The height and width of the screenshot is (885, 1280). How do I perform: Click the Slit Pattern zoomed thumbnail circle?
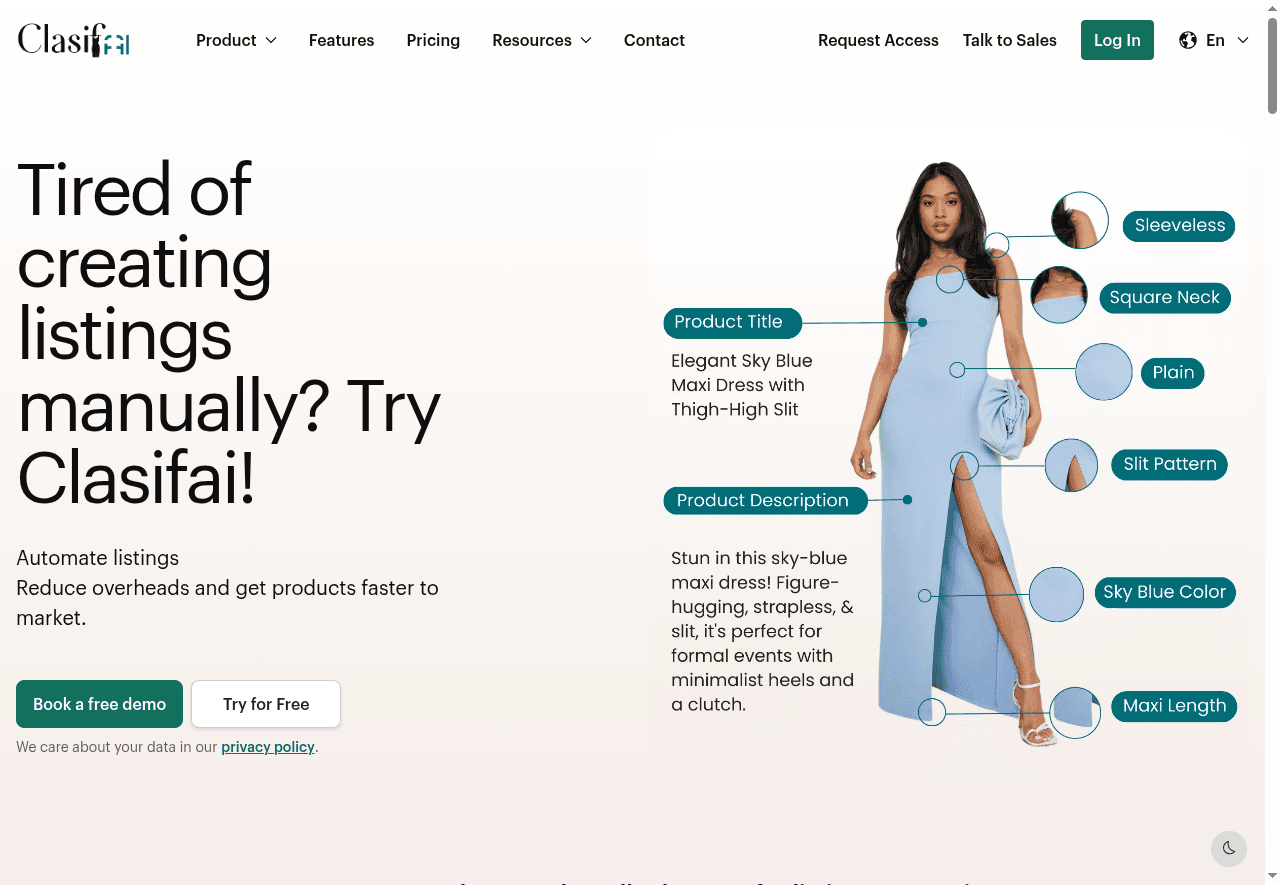(x=1071, y=465)
